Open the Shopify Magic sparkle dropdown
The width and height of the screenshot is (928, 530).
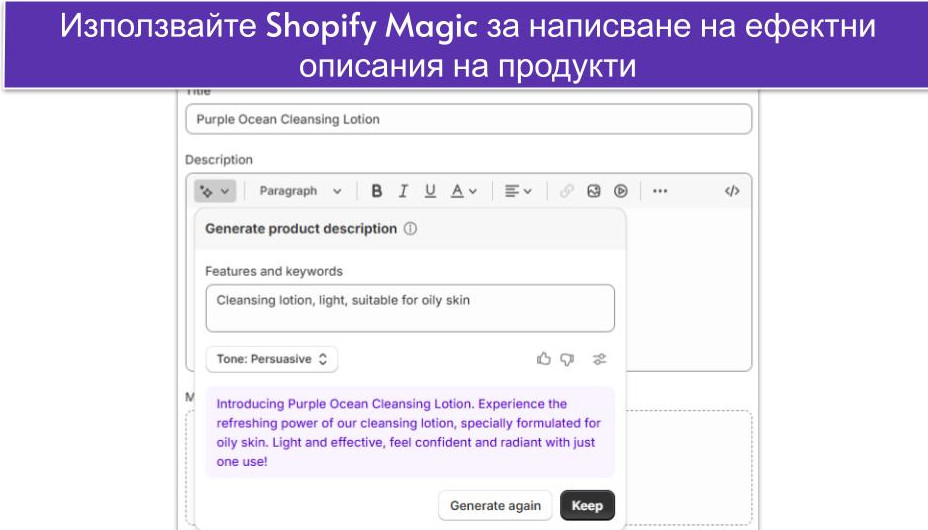[x=215, y=191]
